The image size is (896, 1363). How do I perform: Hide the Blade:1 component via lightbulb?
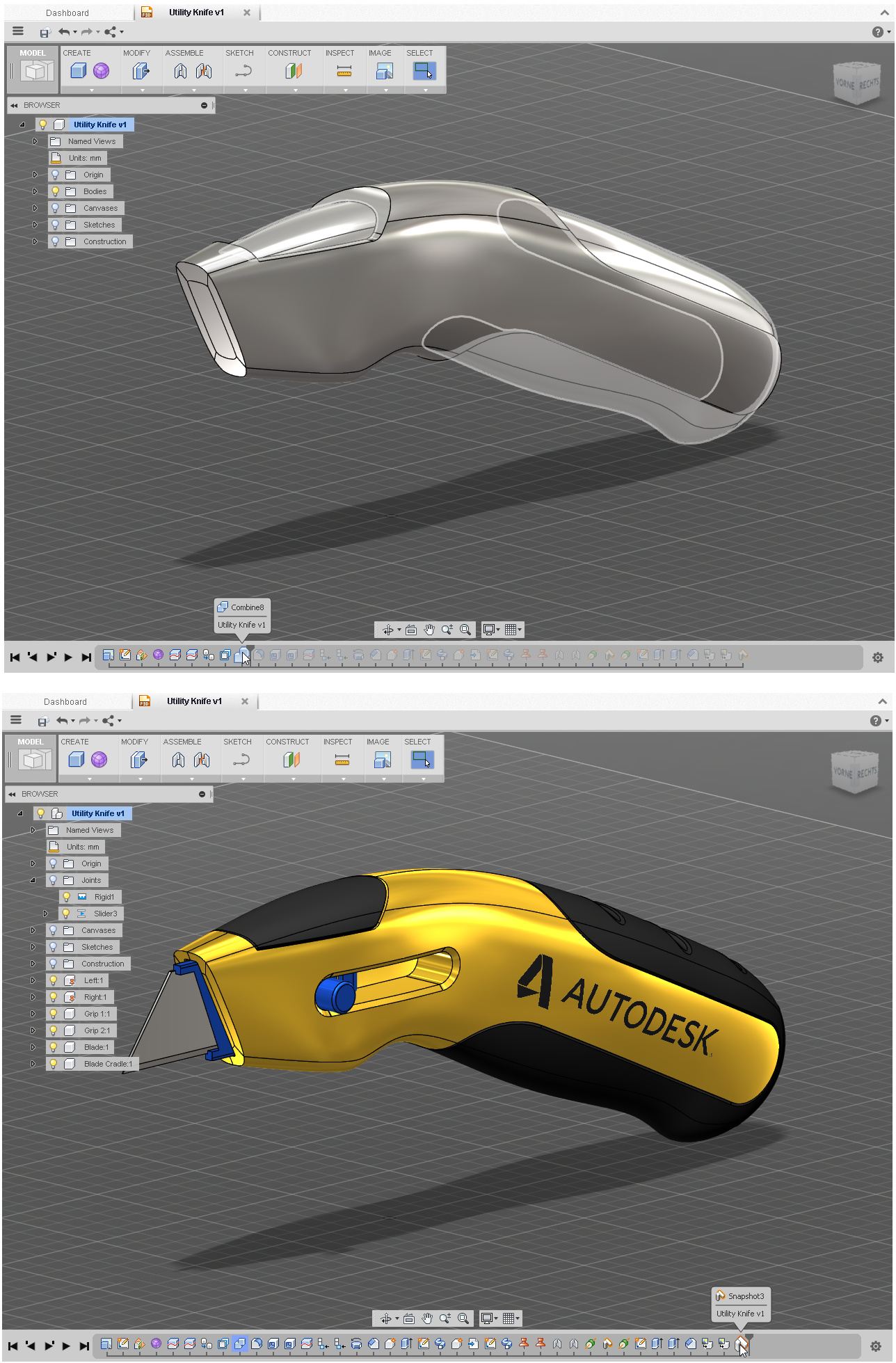click(54, 1047)
